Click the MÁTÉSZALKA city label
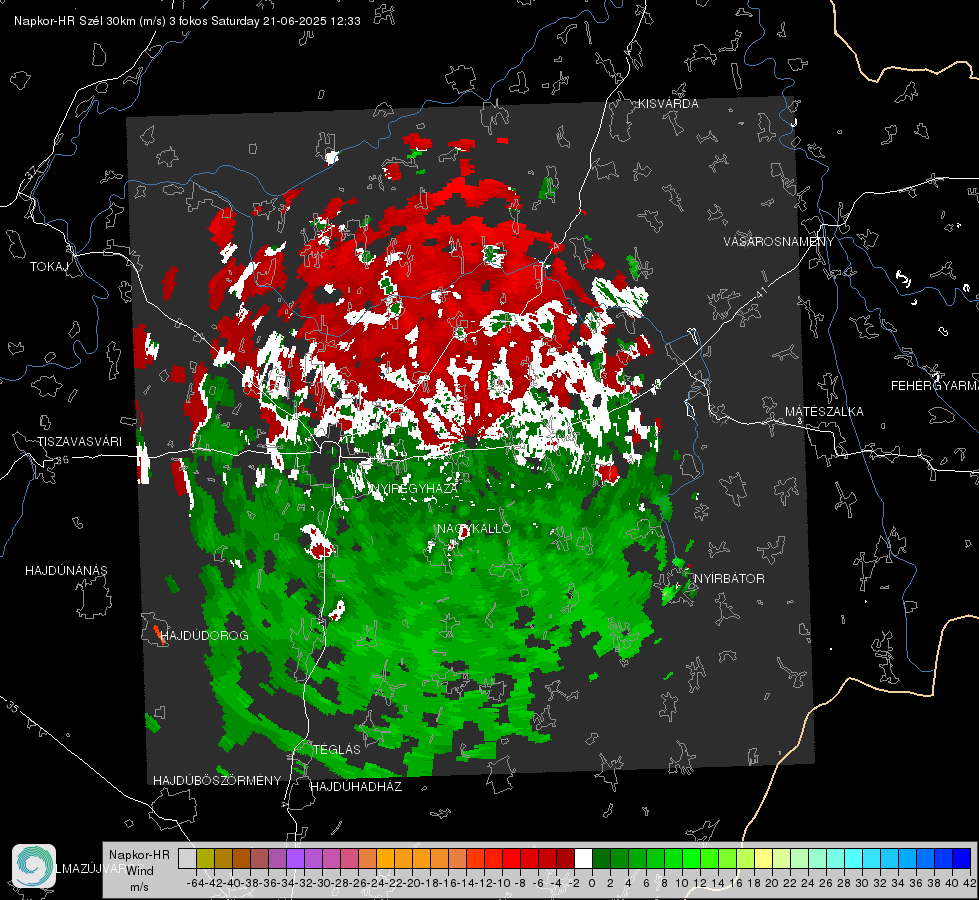Viewport: 979px width, 900px height. click(x=824, y=412)
